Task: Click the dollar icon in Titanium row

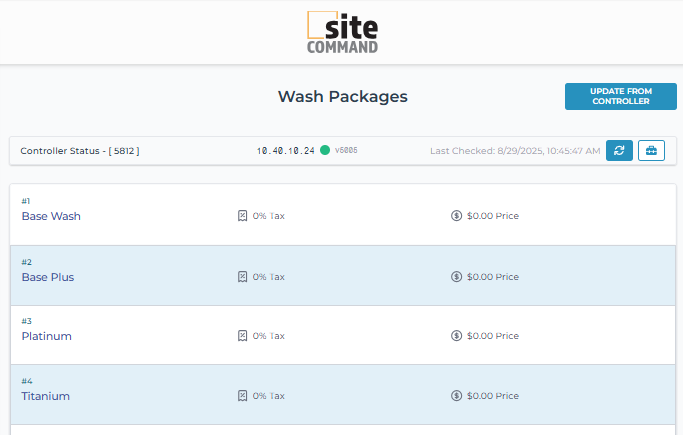Action: pos(456,396)
